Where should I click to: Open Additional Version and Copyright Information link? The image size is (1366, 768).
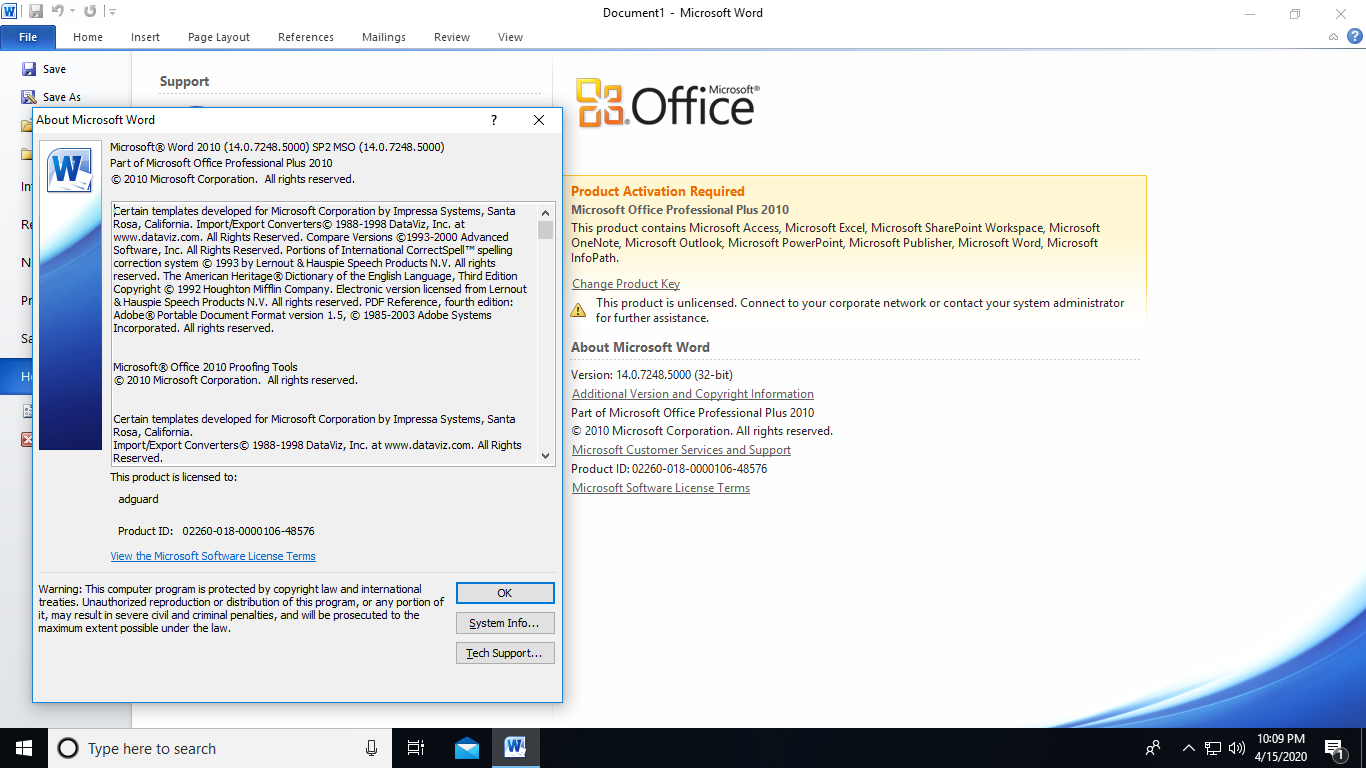tap(693, 394)
